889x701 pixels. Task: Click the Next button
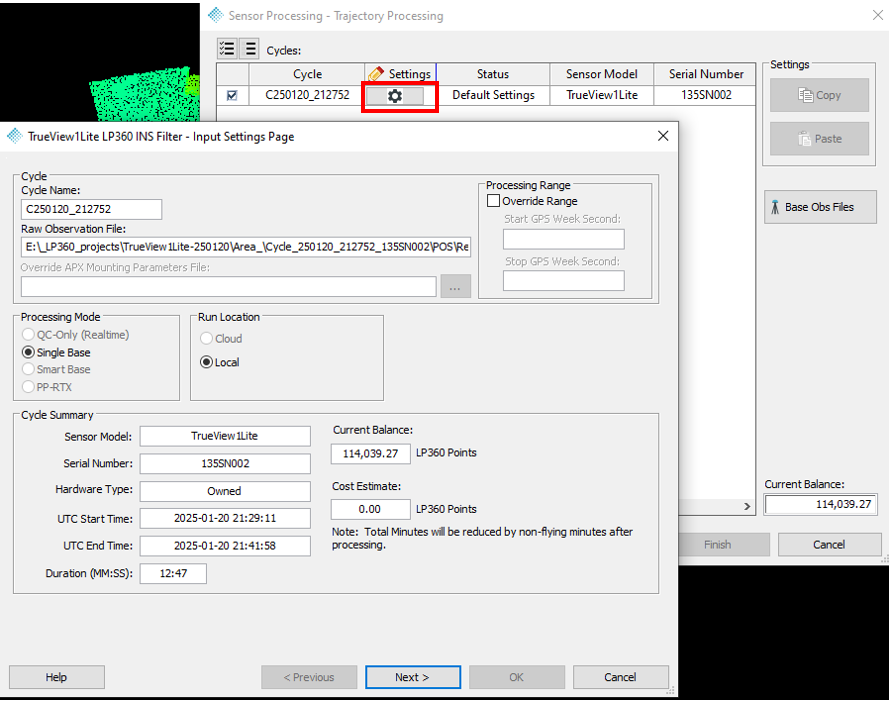coord(413,677)
